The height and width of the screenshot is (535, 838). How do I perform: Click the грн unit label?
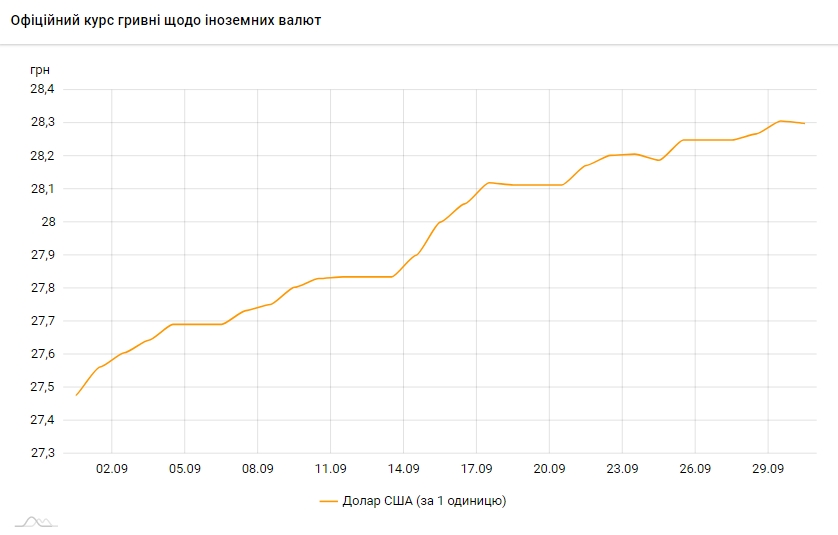tap(40, 69)
